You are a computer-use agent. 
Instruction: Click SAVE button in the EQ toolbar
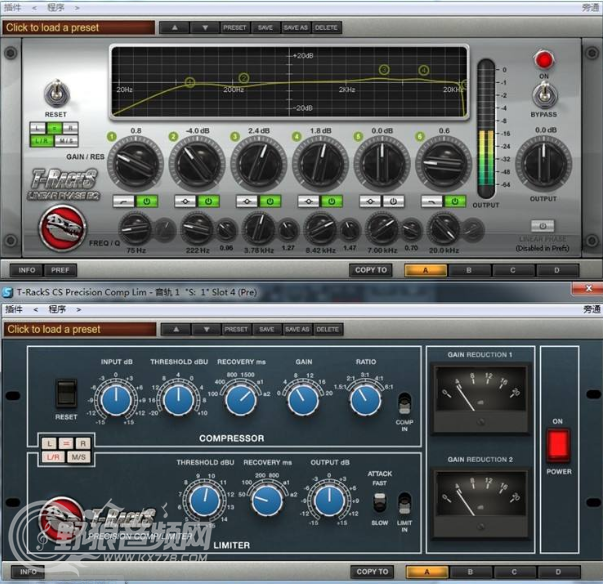coord(265,28)
